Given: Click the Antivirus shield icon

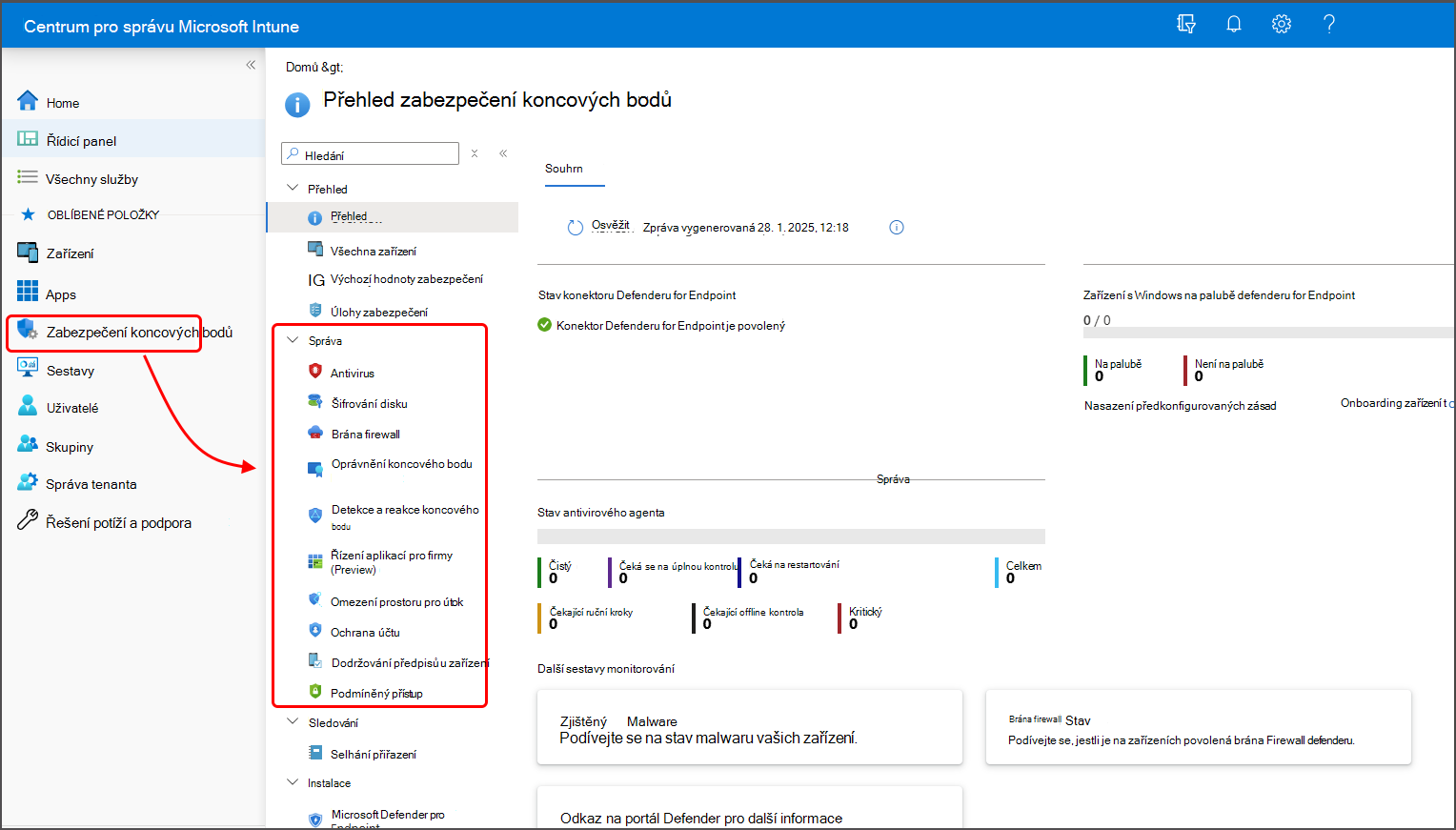Looking at the screenshot, I should tap(315, 372).
